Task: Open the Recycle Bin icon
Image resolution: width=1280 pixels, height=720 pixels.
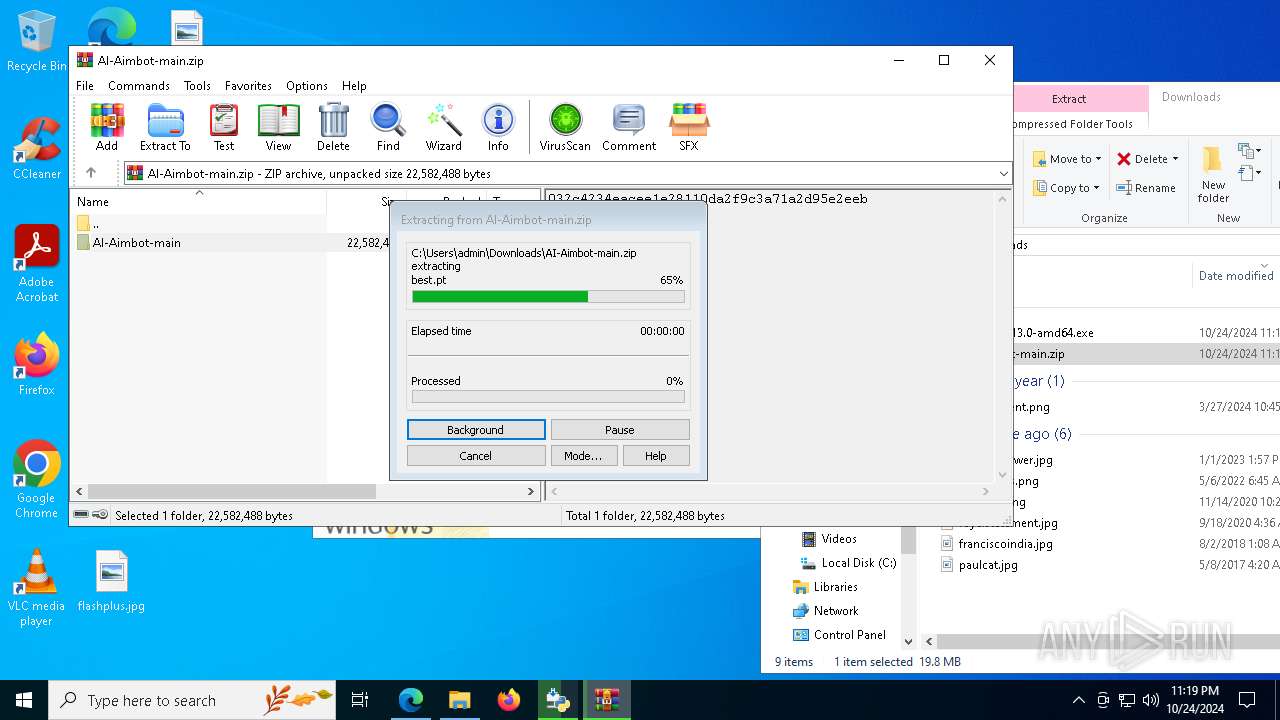Action: pyautogui.click(x=37, y=41)
